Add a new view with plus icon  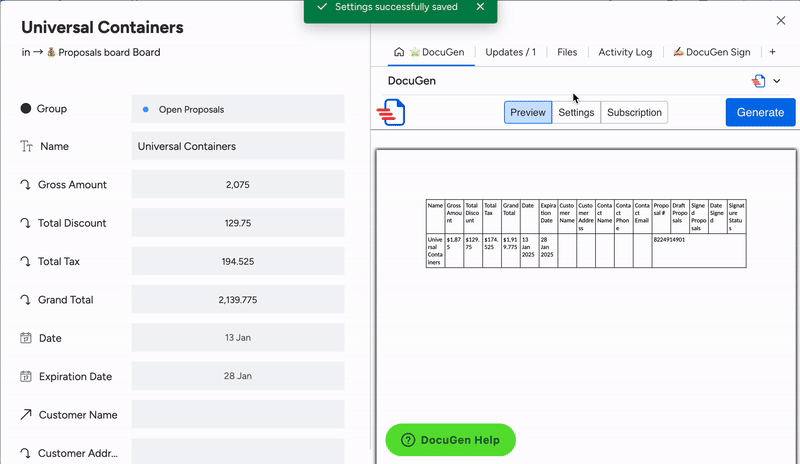[772, 52]
